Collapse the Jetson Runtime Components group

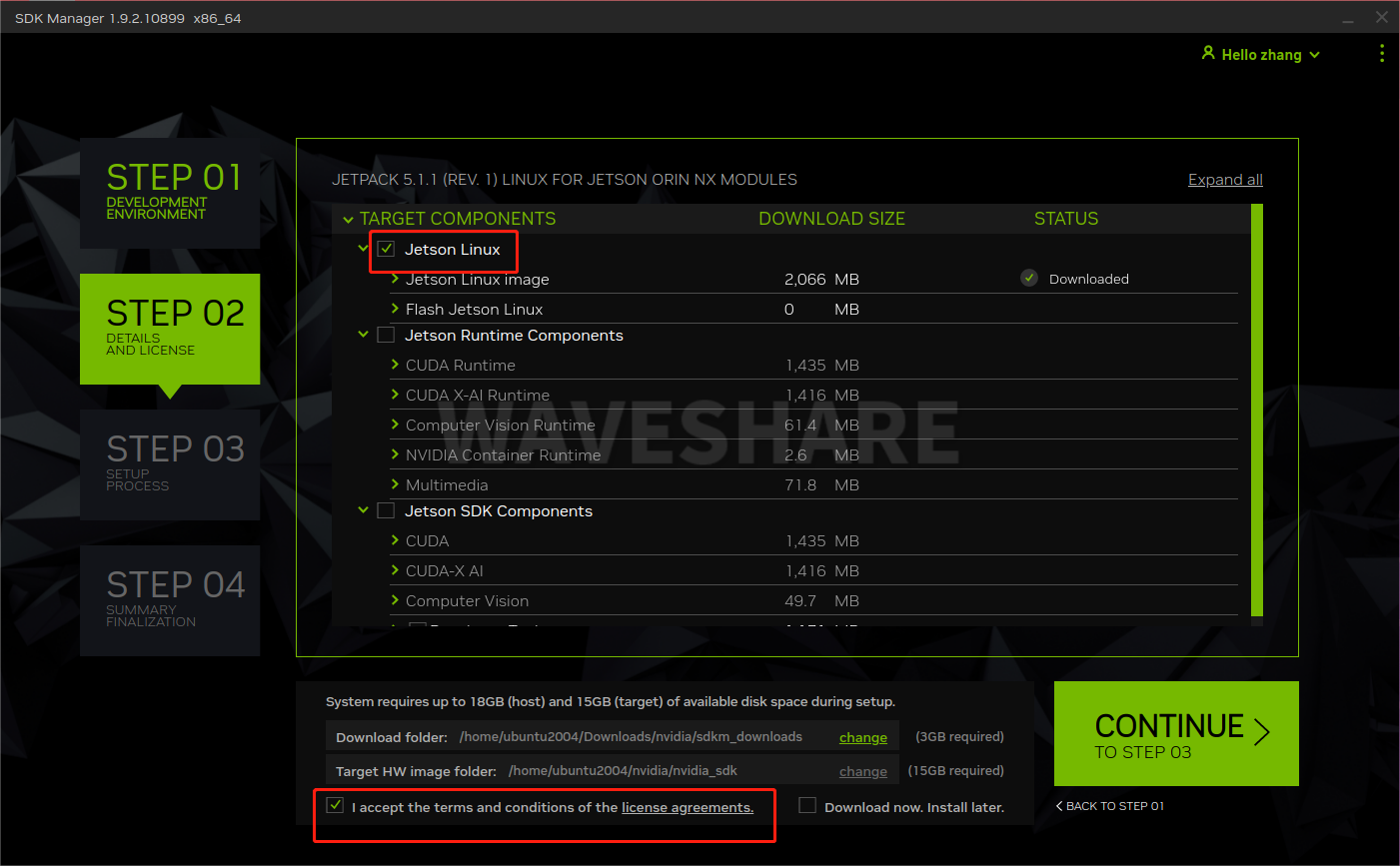[364, 335]
